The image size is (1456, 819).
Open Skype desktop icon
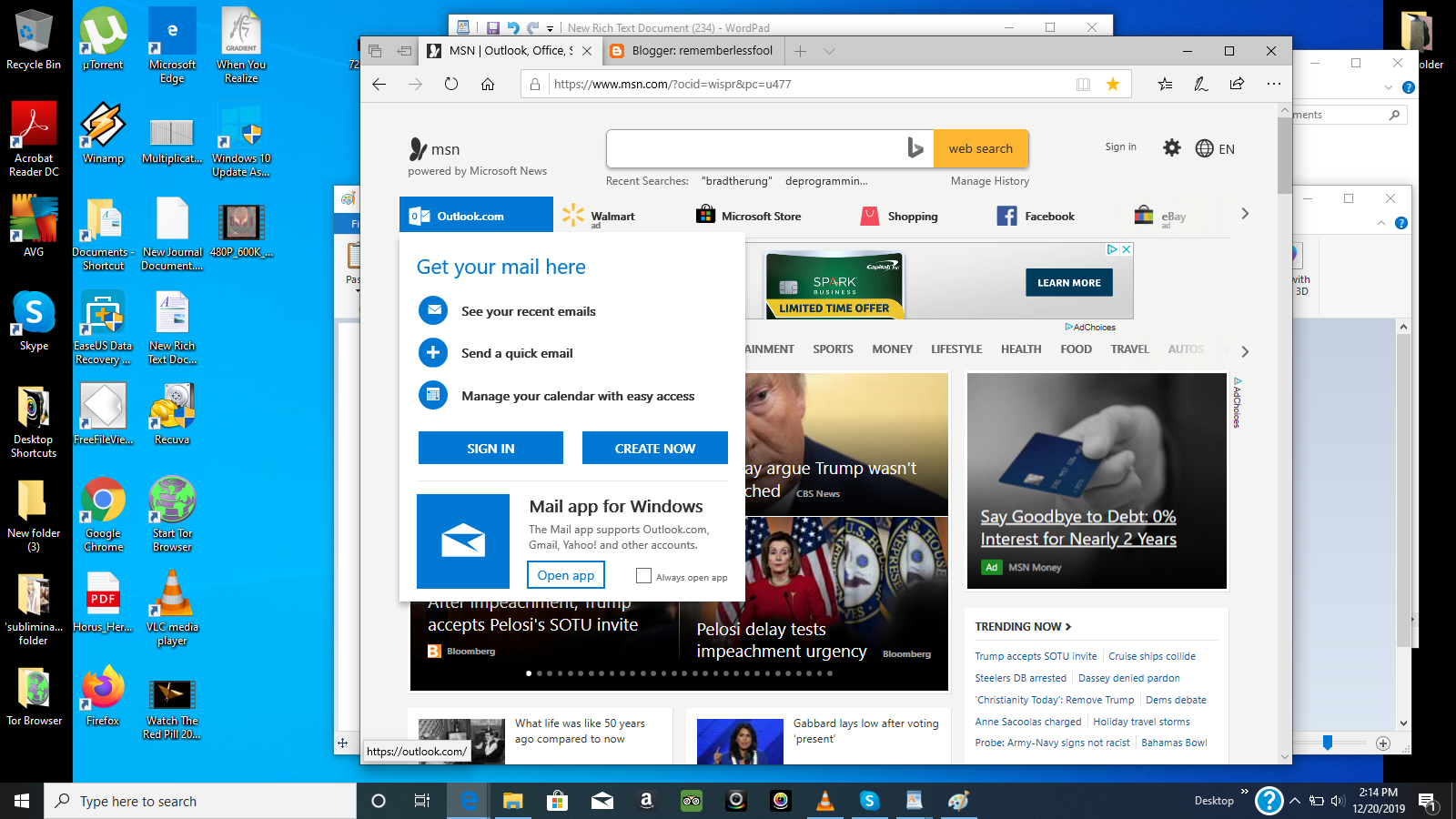[x=34, y=321]
